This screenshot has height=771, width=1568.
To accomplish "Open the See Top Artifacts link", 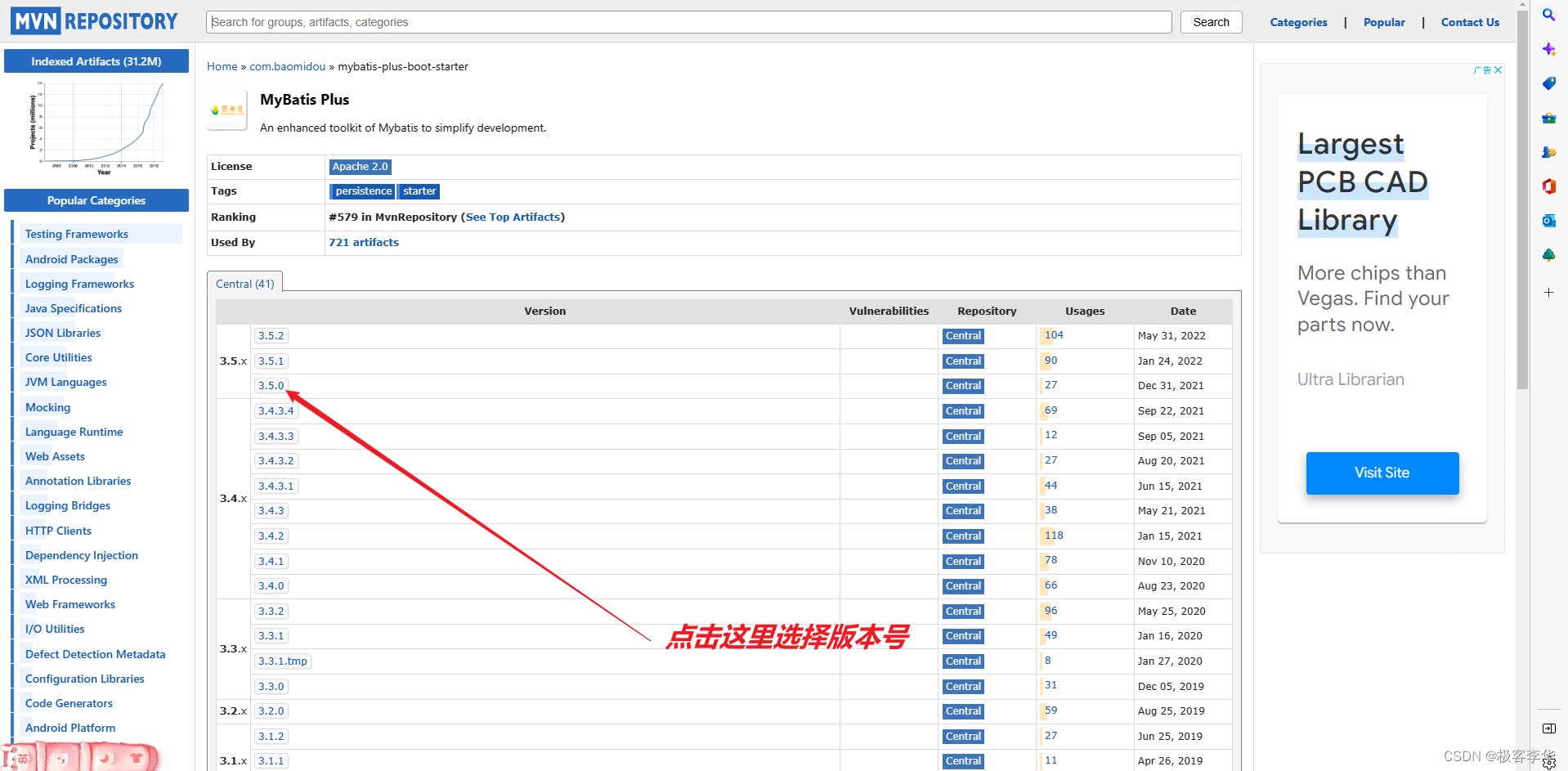I will pyautogui.click(x=513, y=217).
